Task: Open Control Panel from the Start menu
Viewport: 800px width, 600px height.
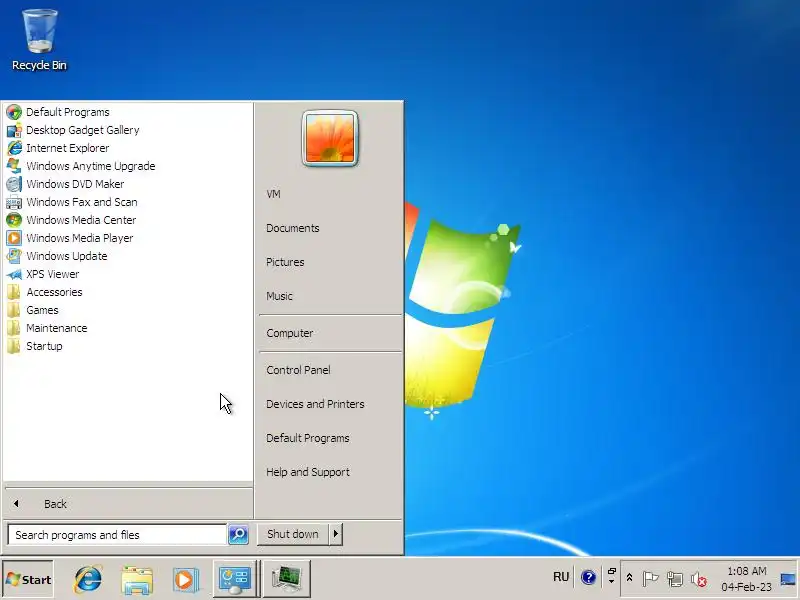Action: (298, 370)
